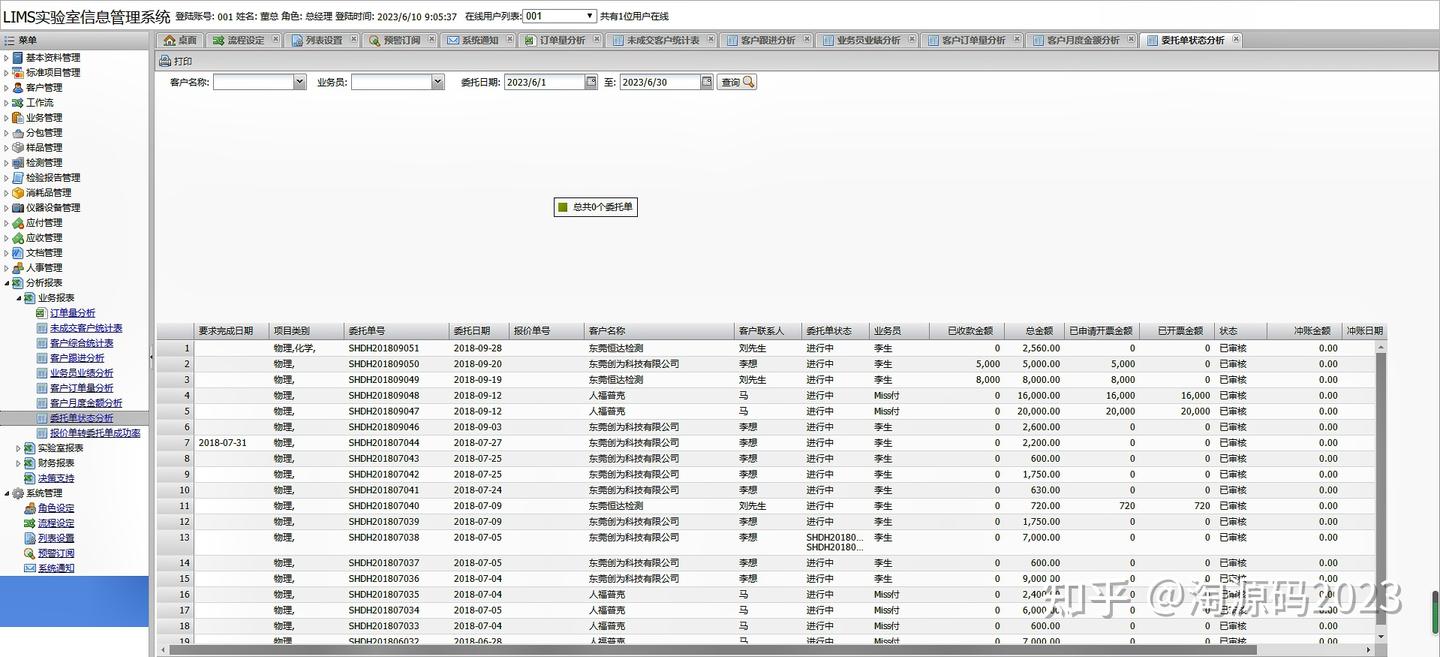
Task: Click the 打印 print icon in toolbar
Action: click(x=165, y=61)
